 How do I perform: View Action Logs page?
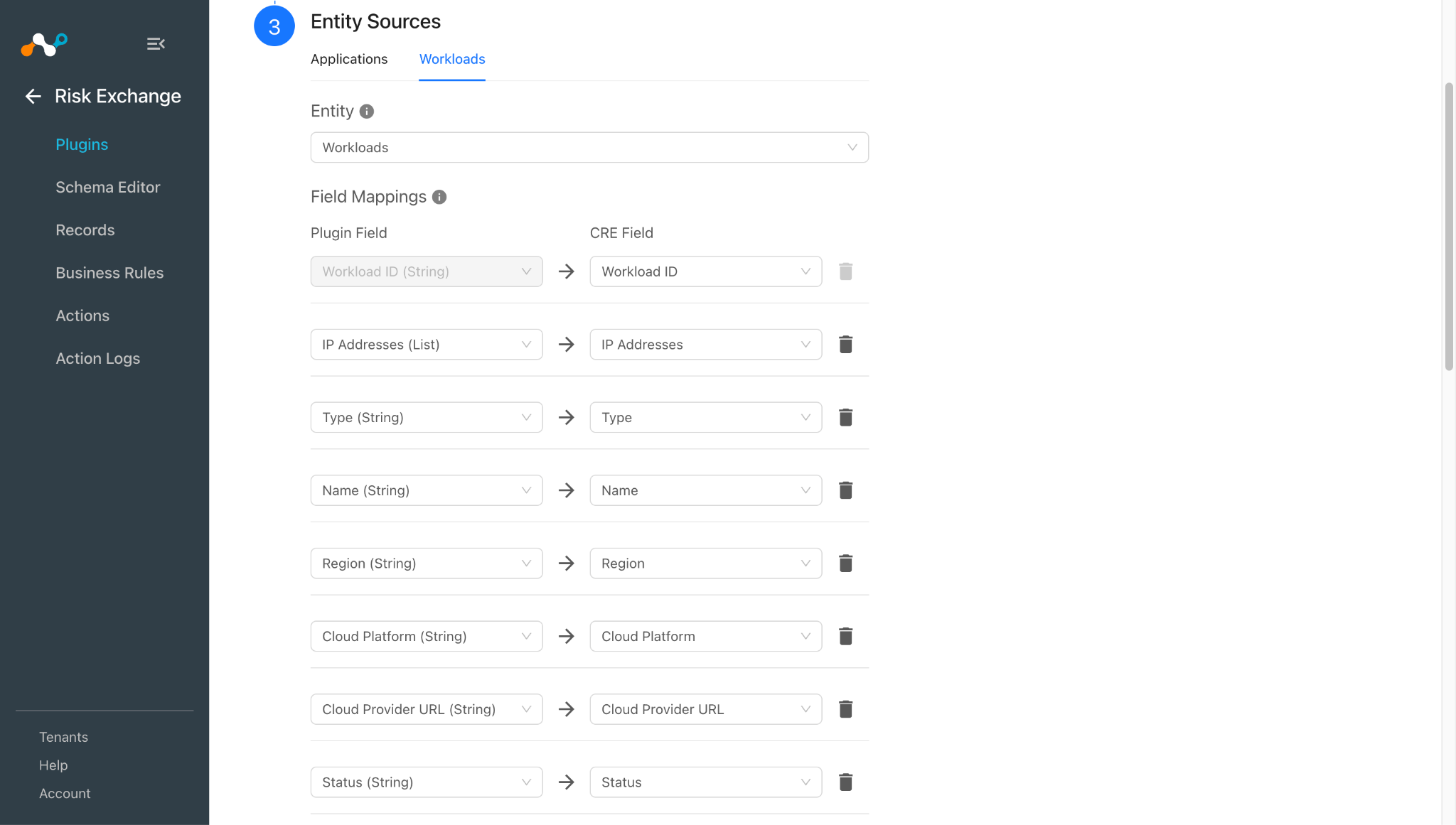point(98,359)
